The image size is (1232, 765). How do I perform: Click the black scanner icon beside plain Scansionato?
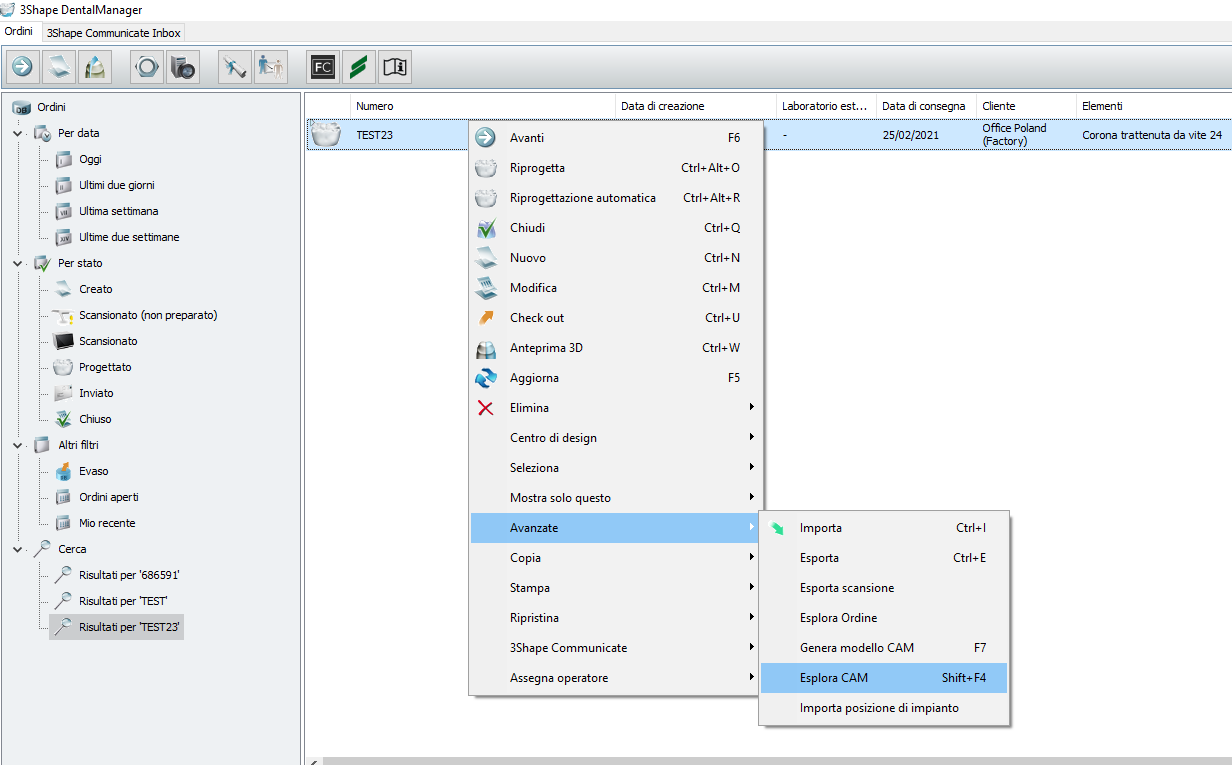pyautogui.click(x=64, y=341)
